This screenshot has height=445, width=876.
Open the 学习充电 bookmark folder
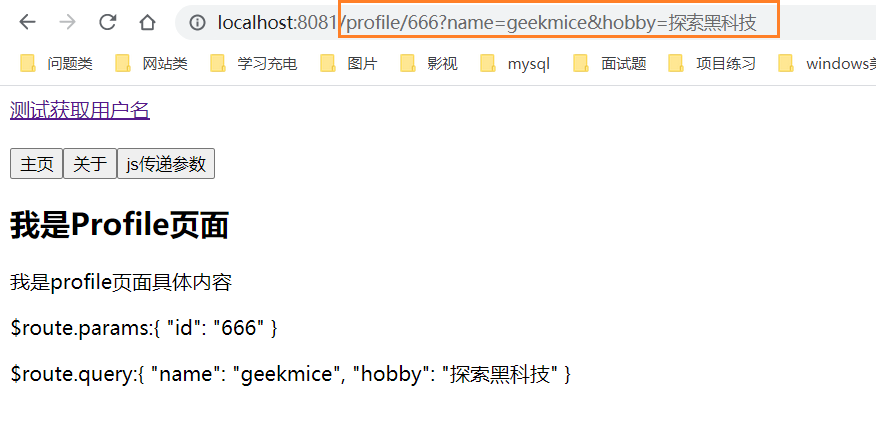point(254,64)
